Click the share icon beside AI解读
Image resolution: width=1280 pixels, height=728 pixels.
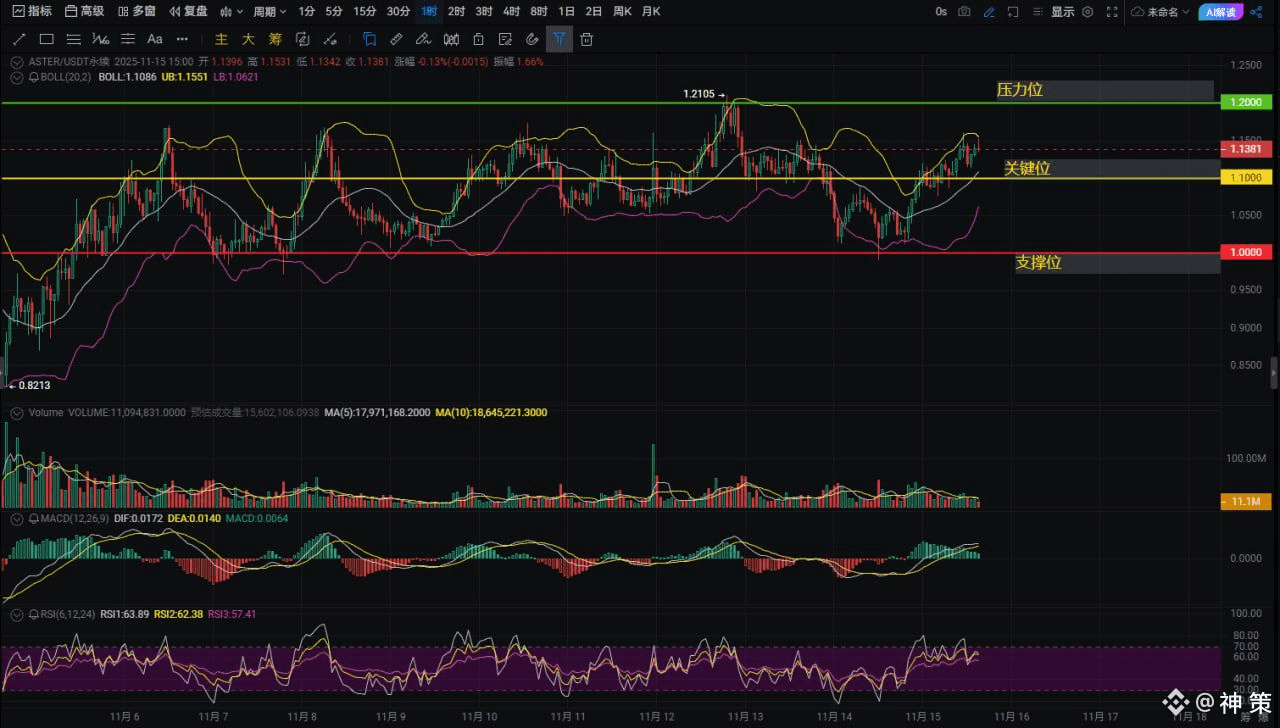coord(1256,12)
